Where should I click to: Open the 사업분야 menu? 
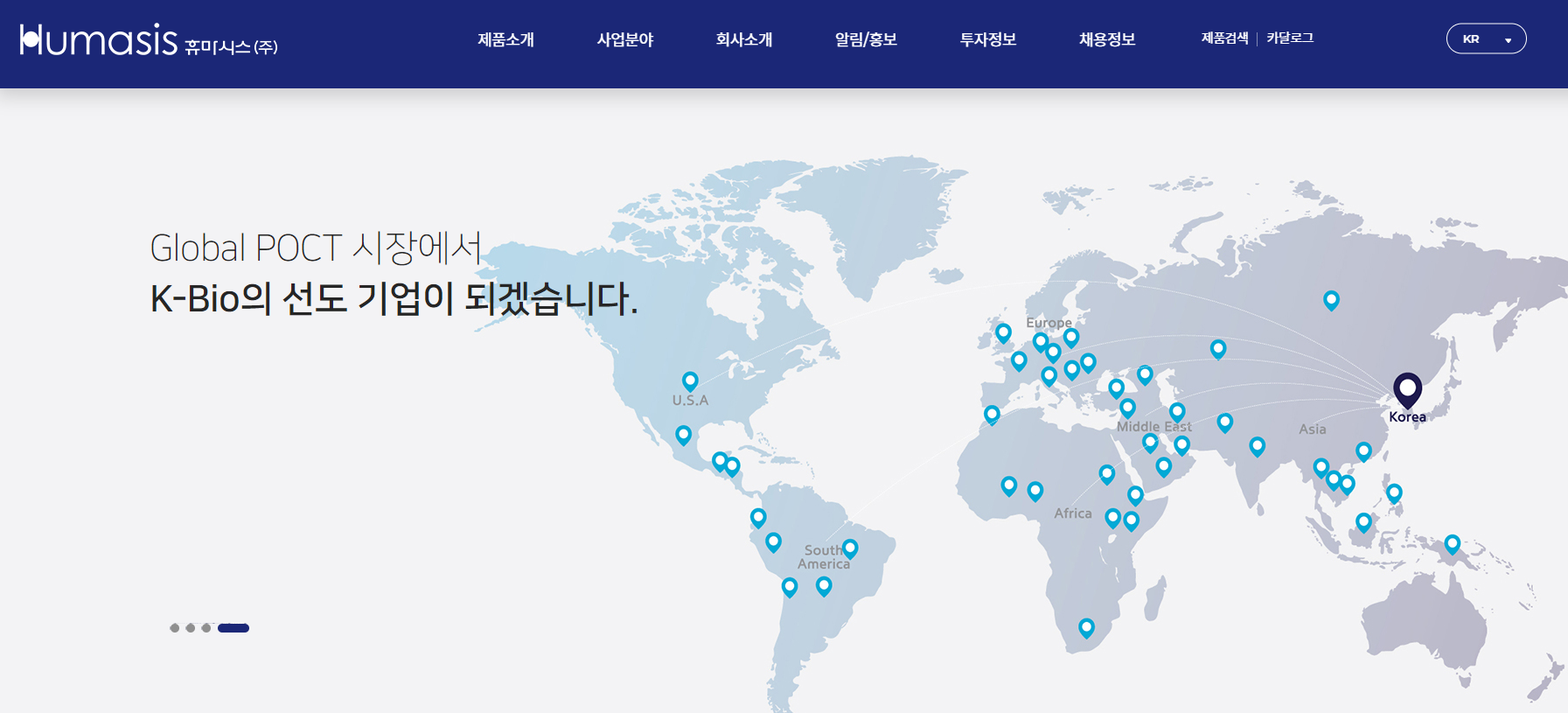pos(625,39)
